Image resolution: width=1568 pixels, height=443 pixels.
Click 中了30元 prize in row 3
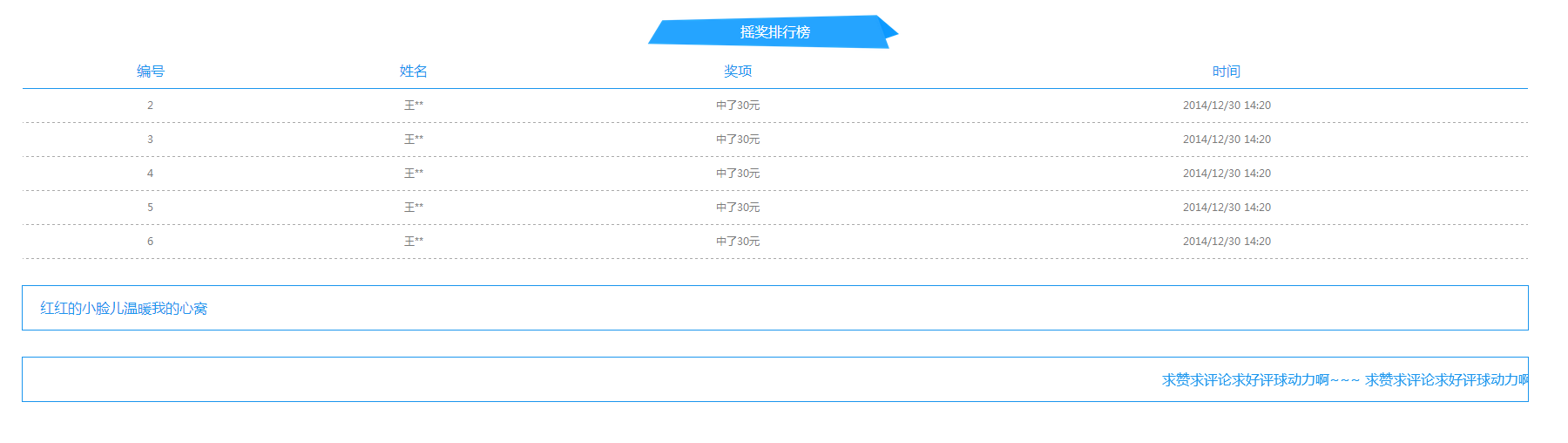click(x=738, y=140)
